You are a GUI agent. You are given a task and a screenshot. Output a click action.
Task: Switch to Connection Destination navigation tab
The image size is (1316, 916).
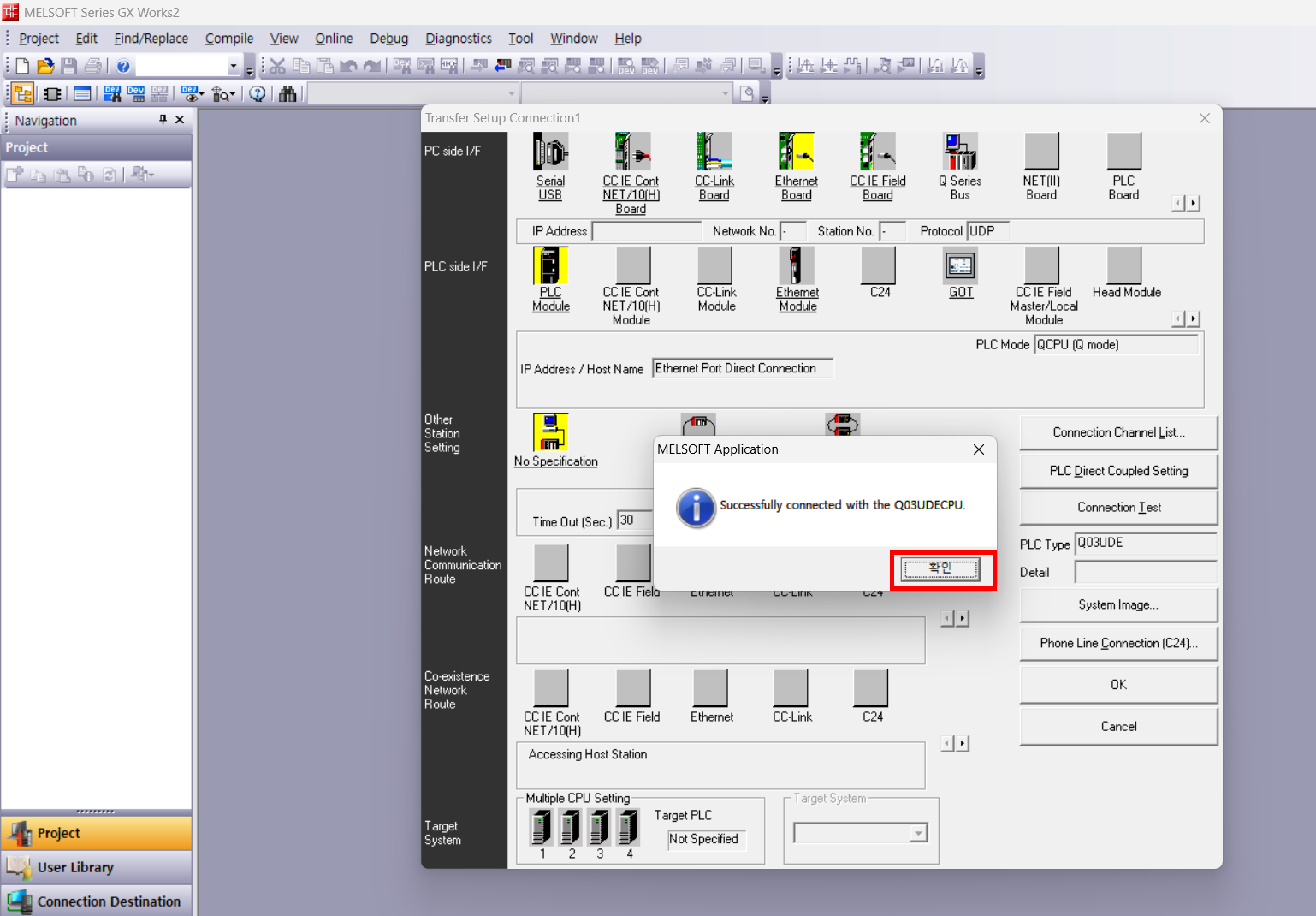coord(97,901)
